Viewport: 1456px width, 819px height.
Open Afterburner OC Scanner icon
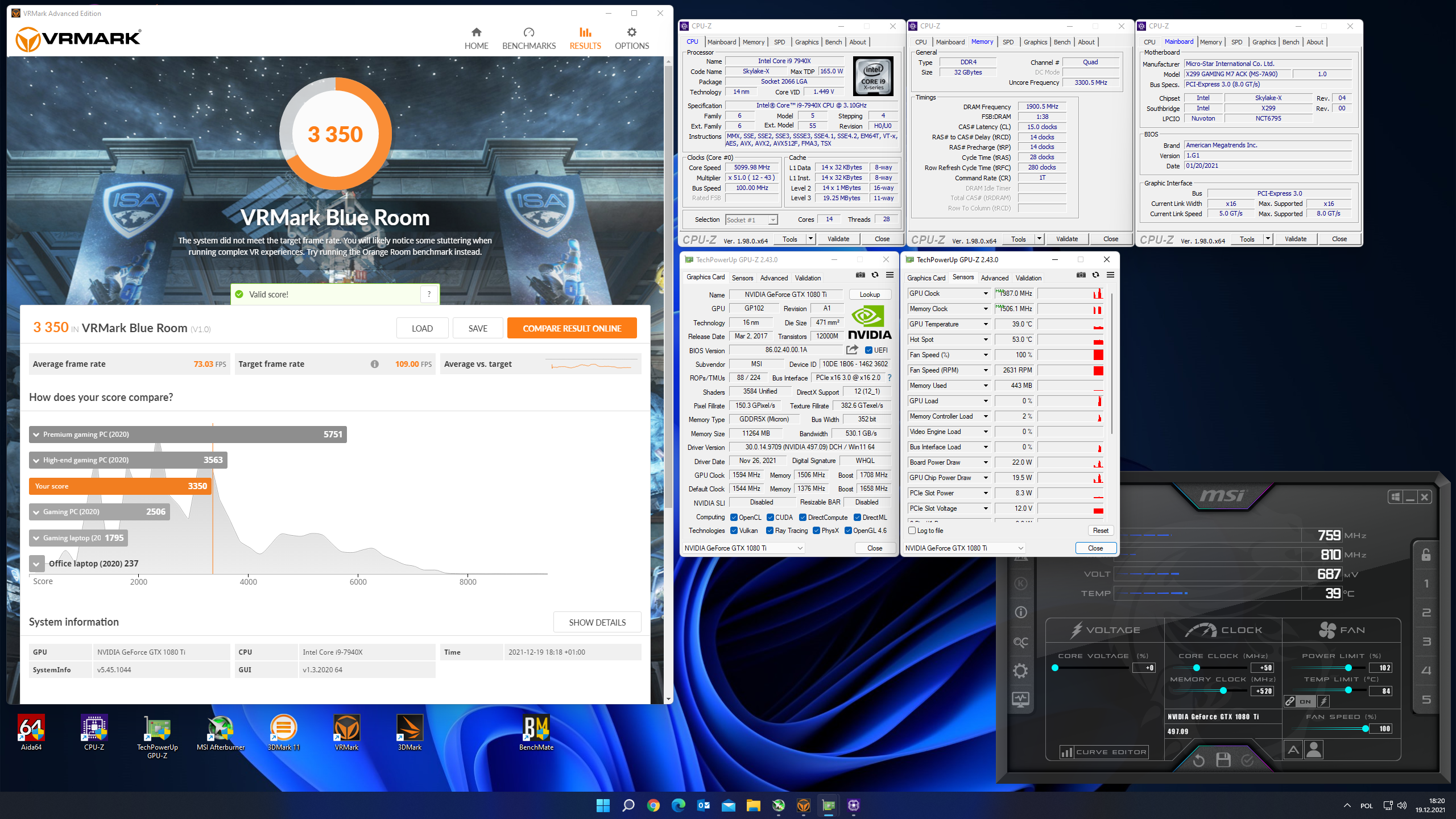pyautogui.click(x=1021, y=642)
